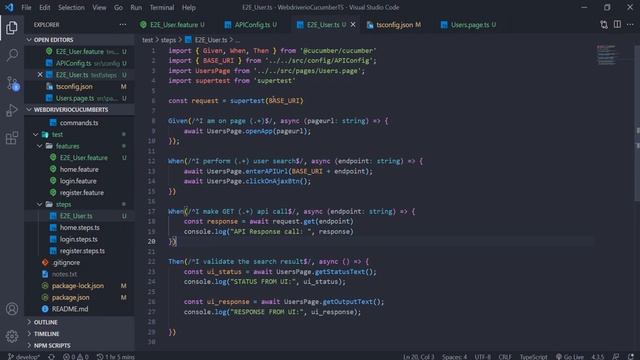Click the feedback icon in status bar

click(616, 356)
